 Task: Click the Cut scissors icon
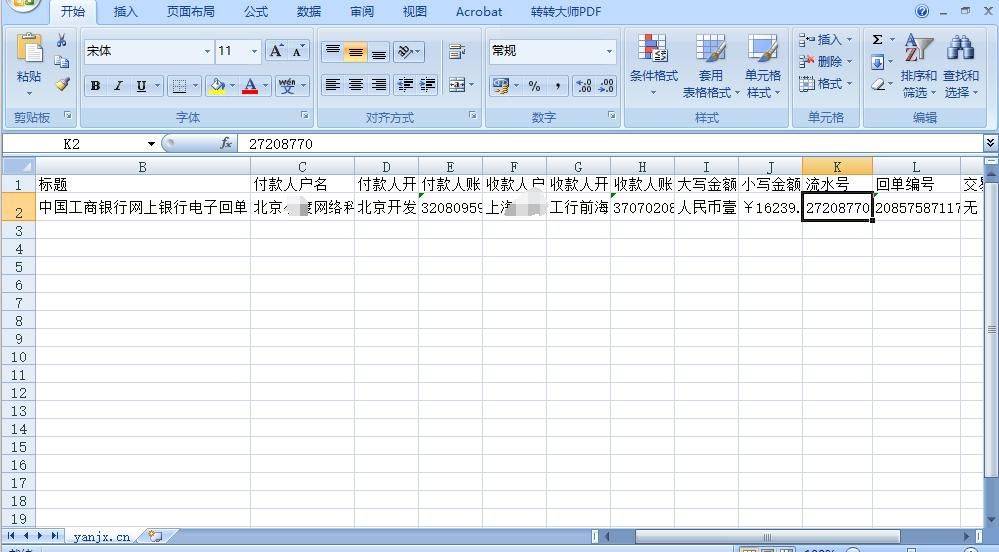point(62,41)
